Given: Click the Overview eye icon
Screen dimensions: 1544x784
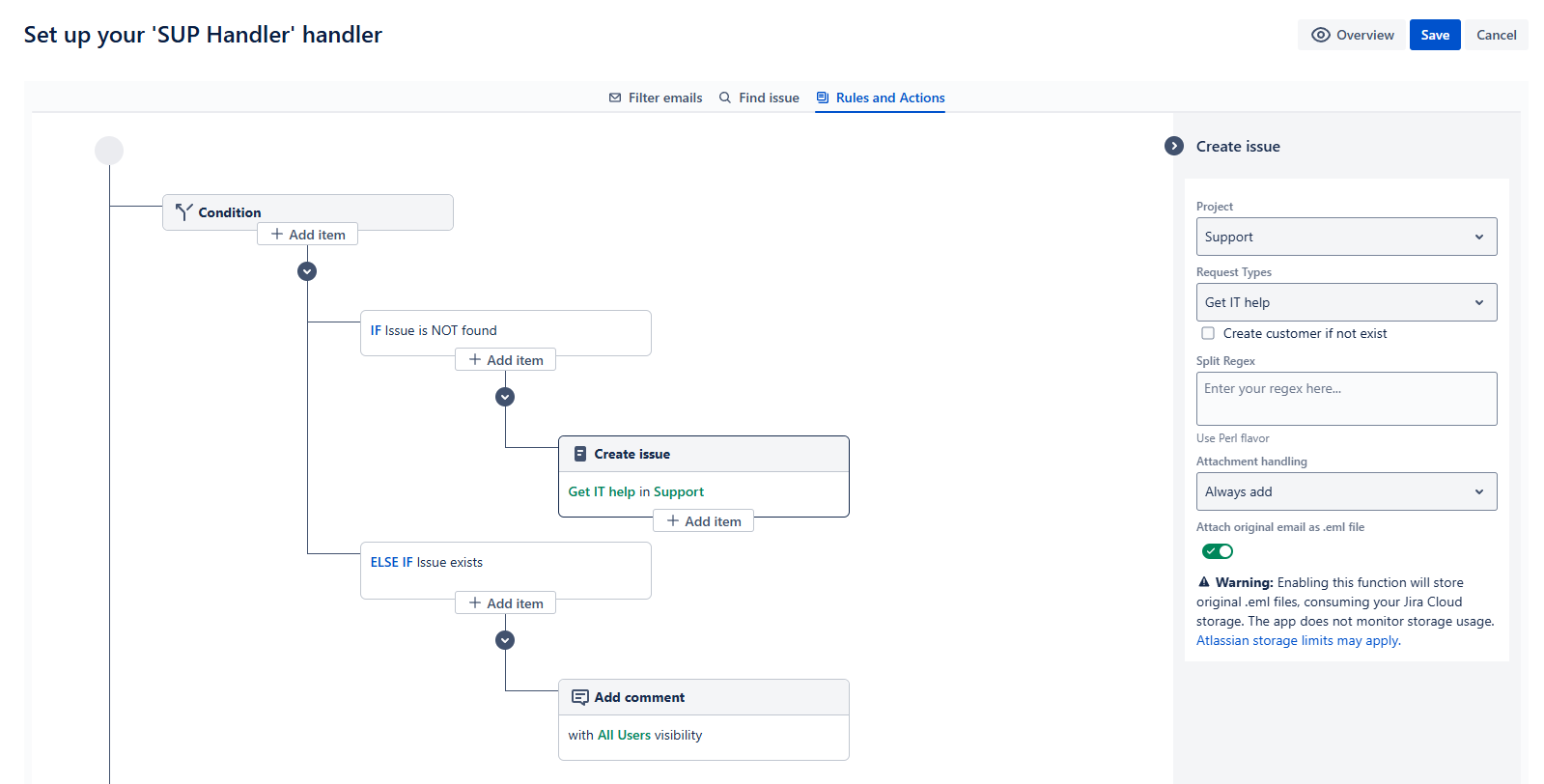Looking at the screenshot, I should point(1320,35).
